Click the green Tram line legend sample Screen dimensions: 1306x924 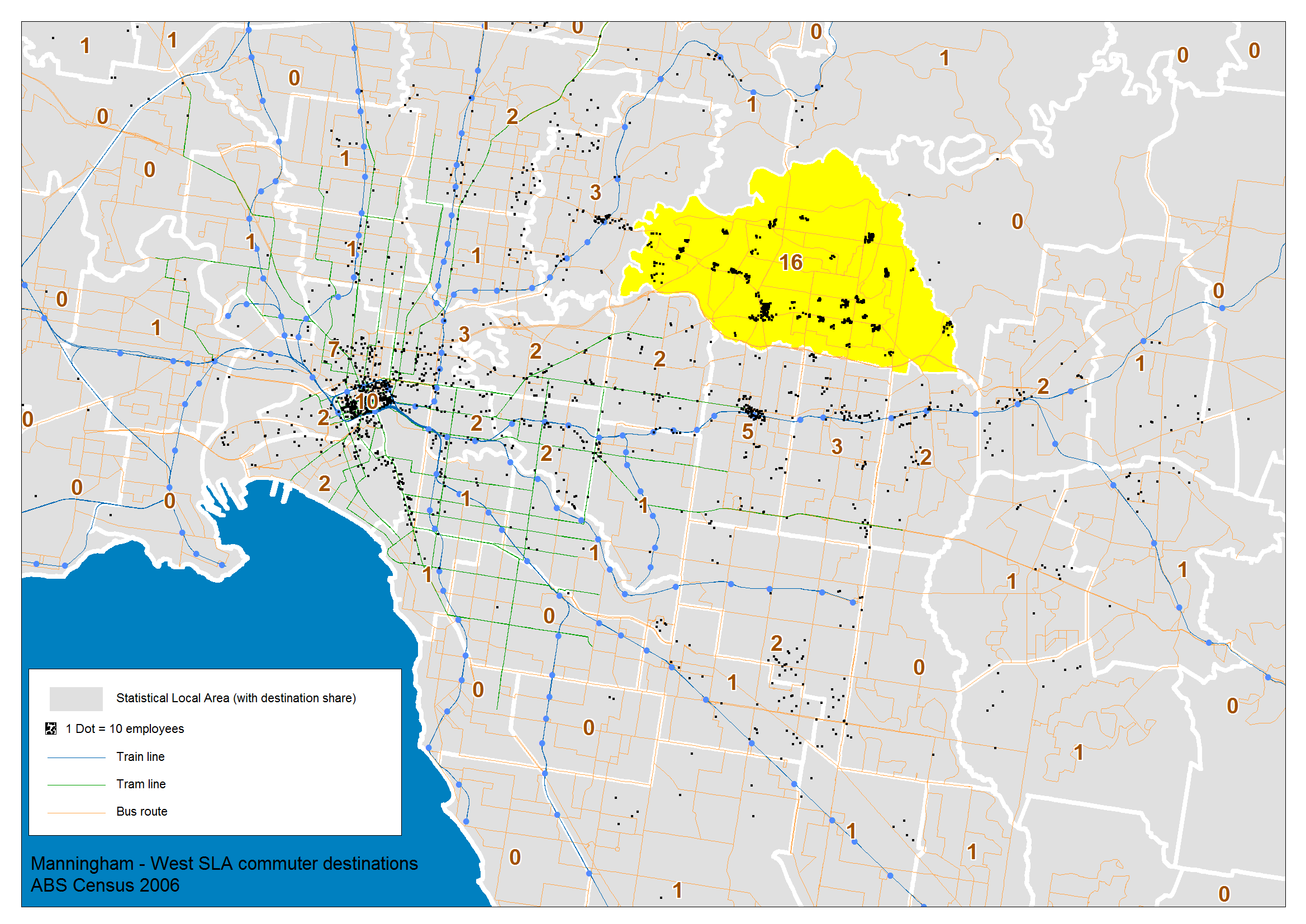pos(76,785)
